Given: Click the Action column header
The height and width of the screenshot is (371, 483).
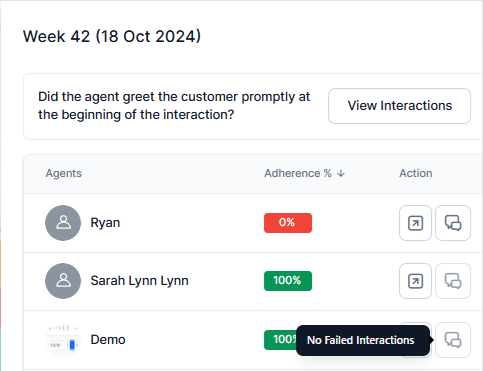Looking at the screenshot, I should tap(416, 173).
